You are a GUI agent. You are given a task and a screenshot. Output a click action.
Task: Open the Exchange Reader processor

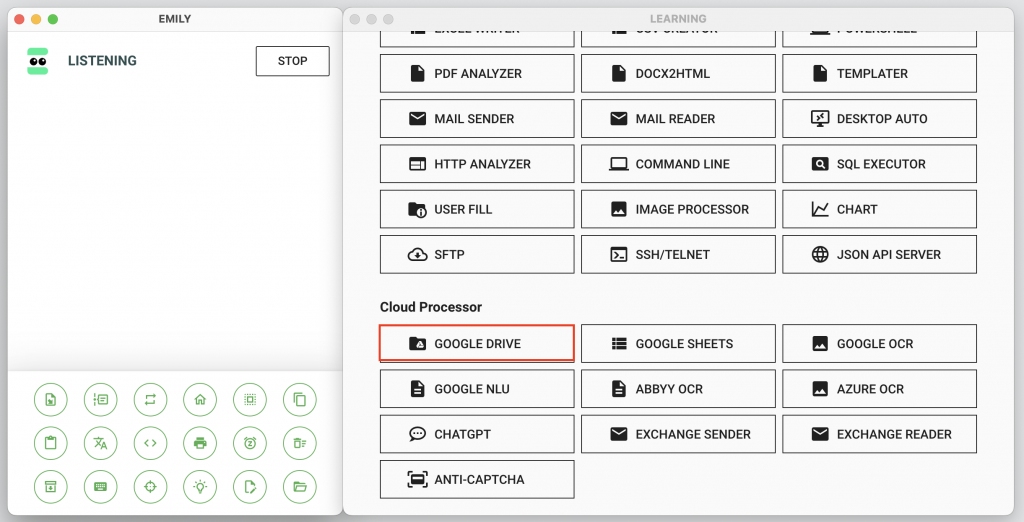pos(879,434)
